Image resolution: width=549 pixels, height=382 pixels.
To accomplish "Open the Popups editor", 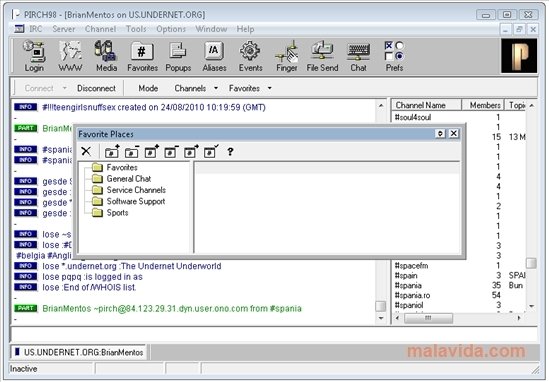I will click(178, 56).
